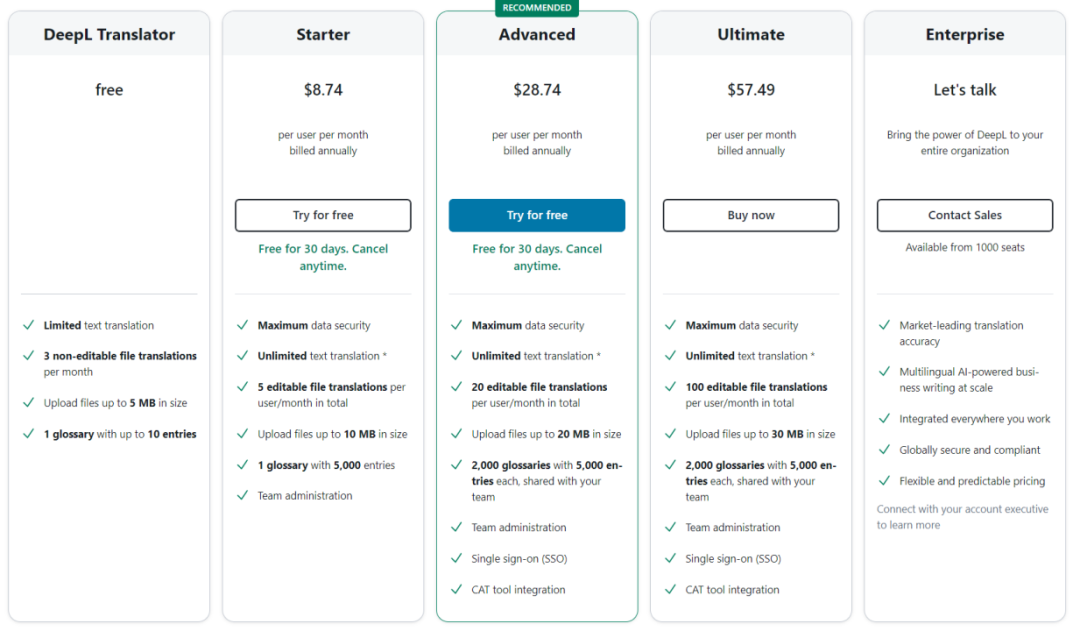The image size is (1080, 631).
Task: Click the $57.49 Ultimate price
Action: (751, 90)
